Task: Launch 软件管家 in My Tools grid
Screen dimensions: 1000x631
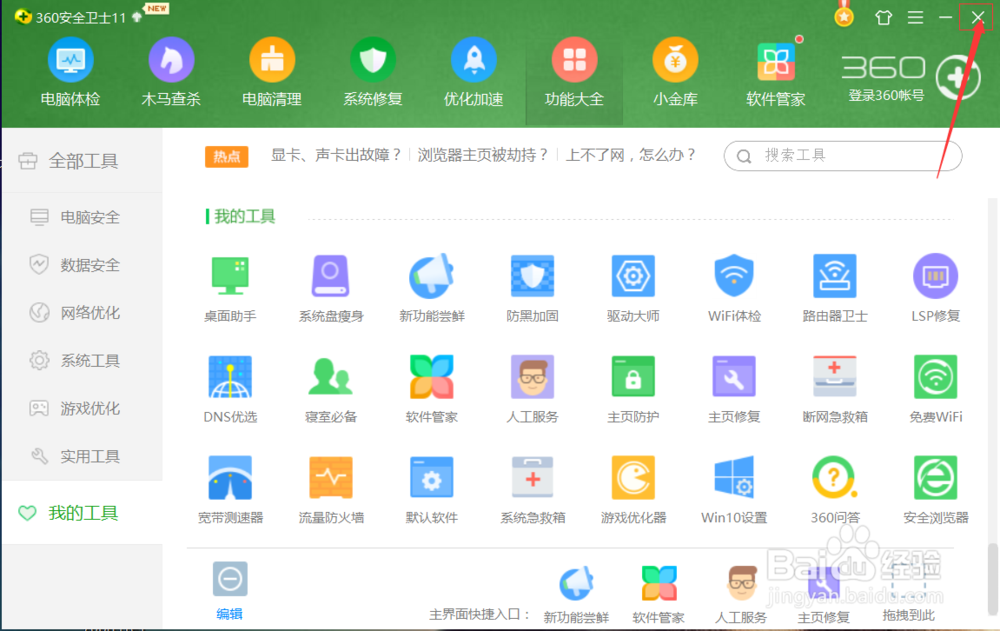Action: click(x=432, y=389)
